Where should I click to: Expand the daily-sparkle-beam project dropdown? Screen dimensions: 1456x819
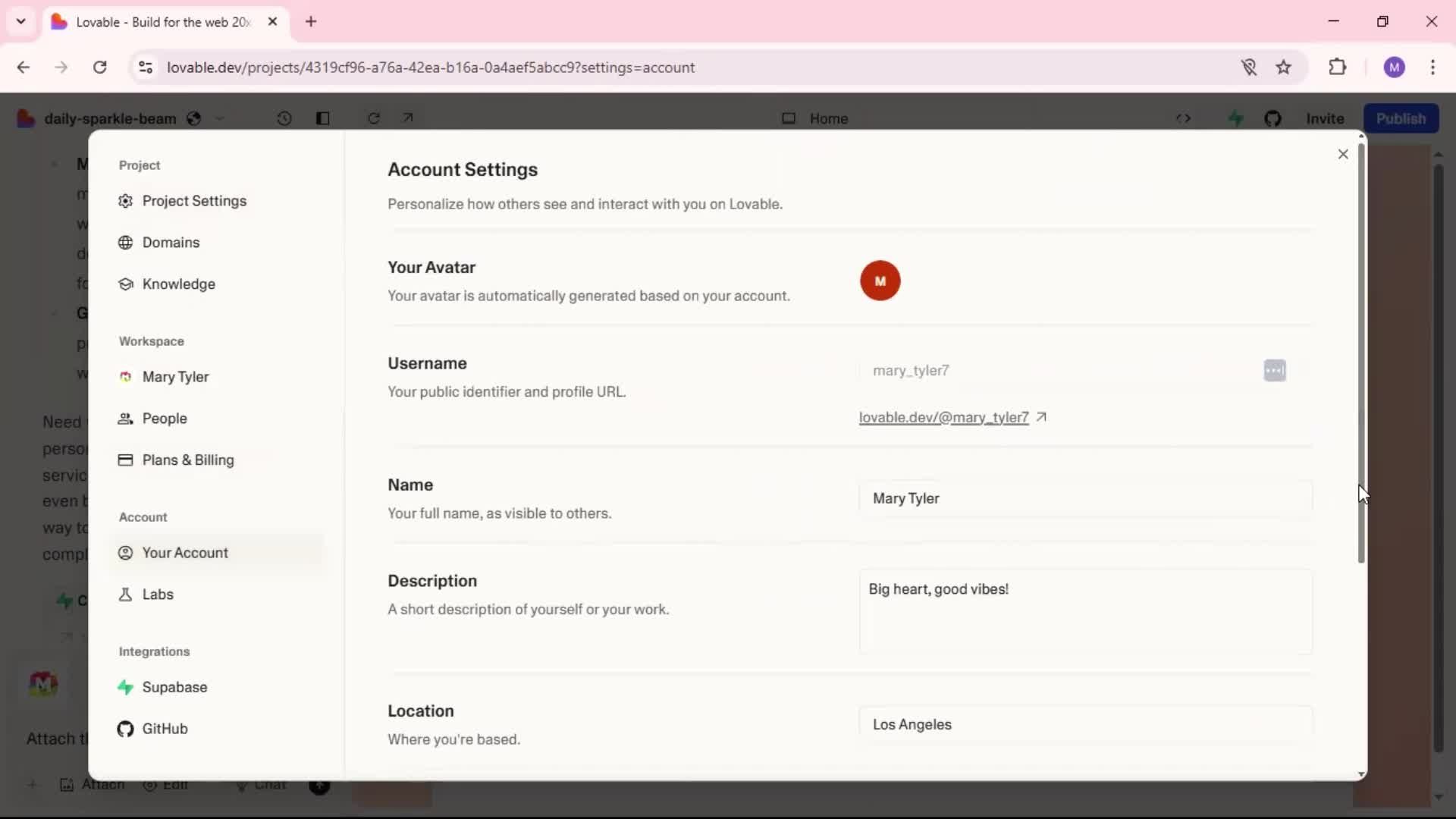click(x=220, y=118)
